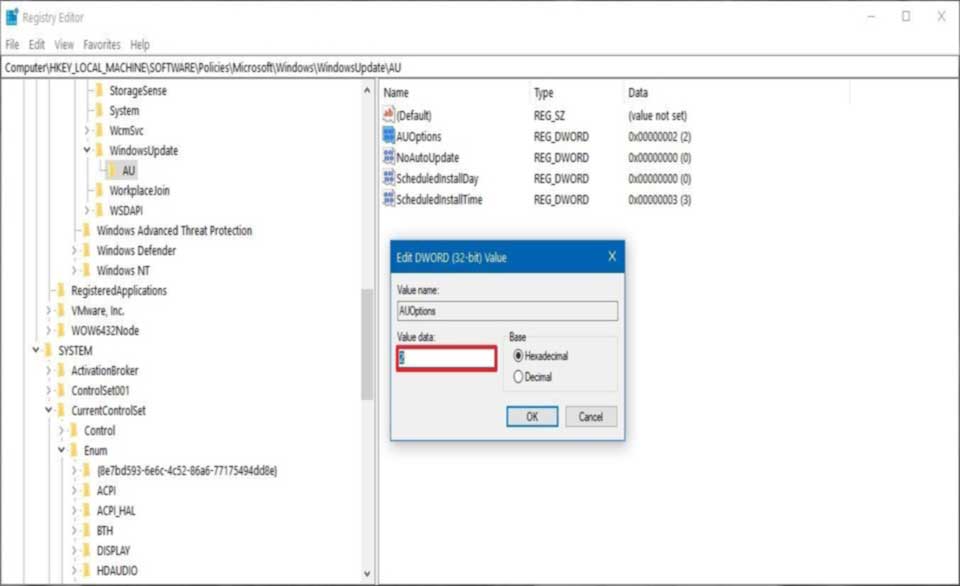The height and width of the screenshot is (586, 960).
Task: Click the Windows NT folder icon
Action: click(86, 270)
